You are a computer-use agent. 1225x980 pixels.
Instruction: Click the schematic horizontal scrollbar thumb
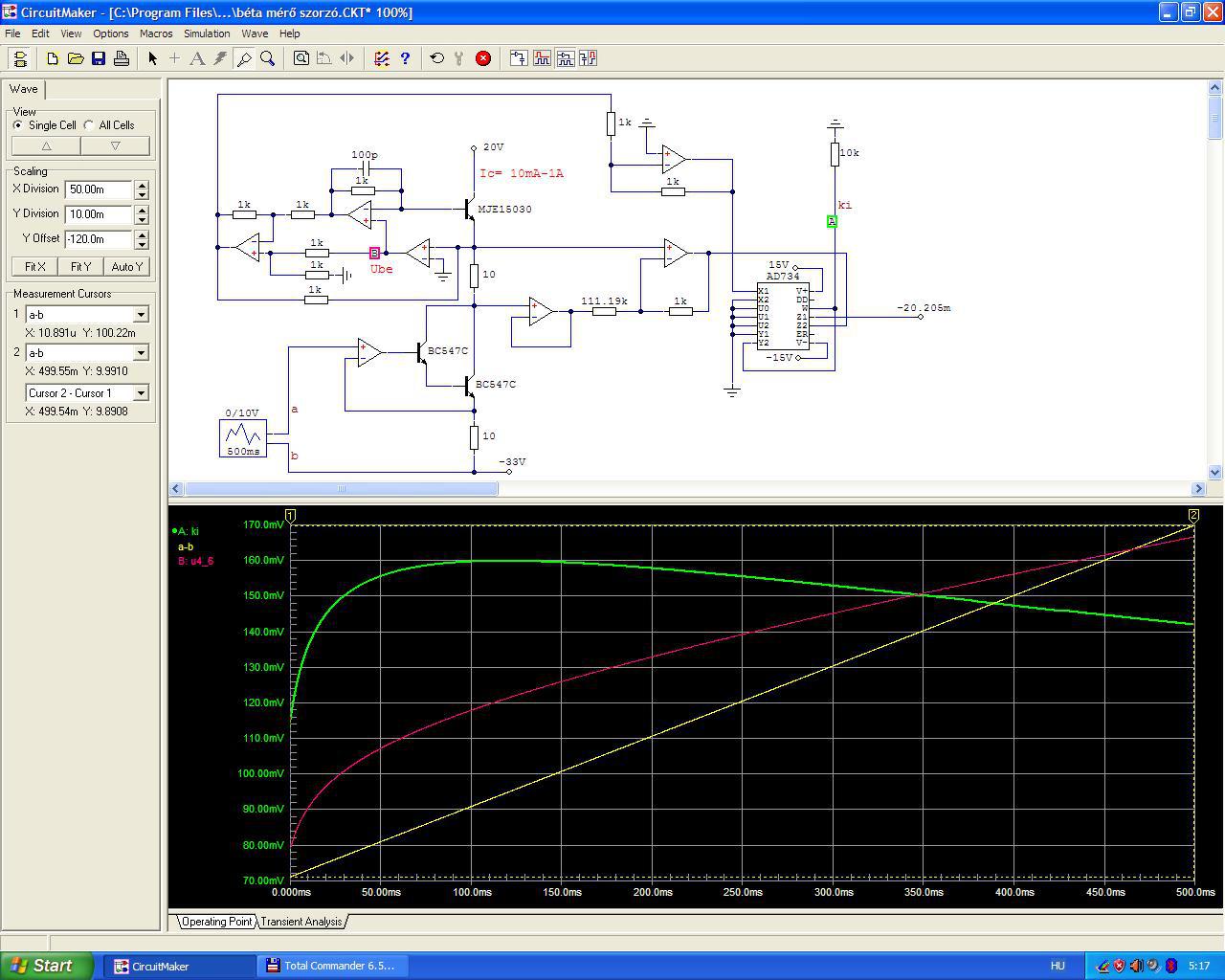pos(341,489)
